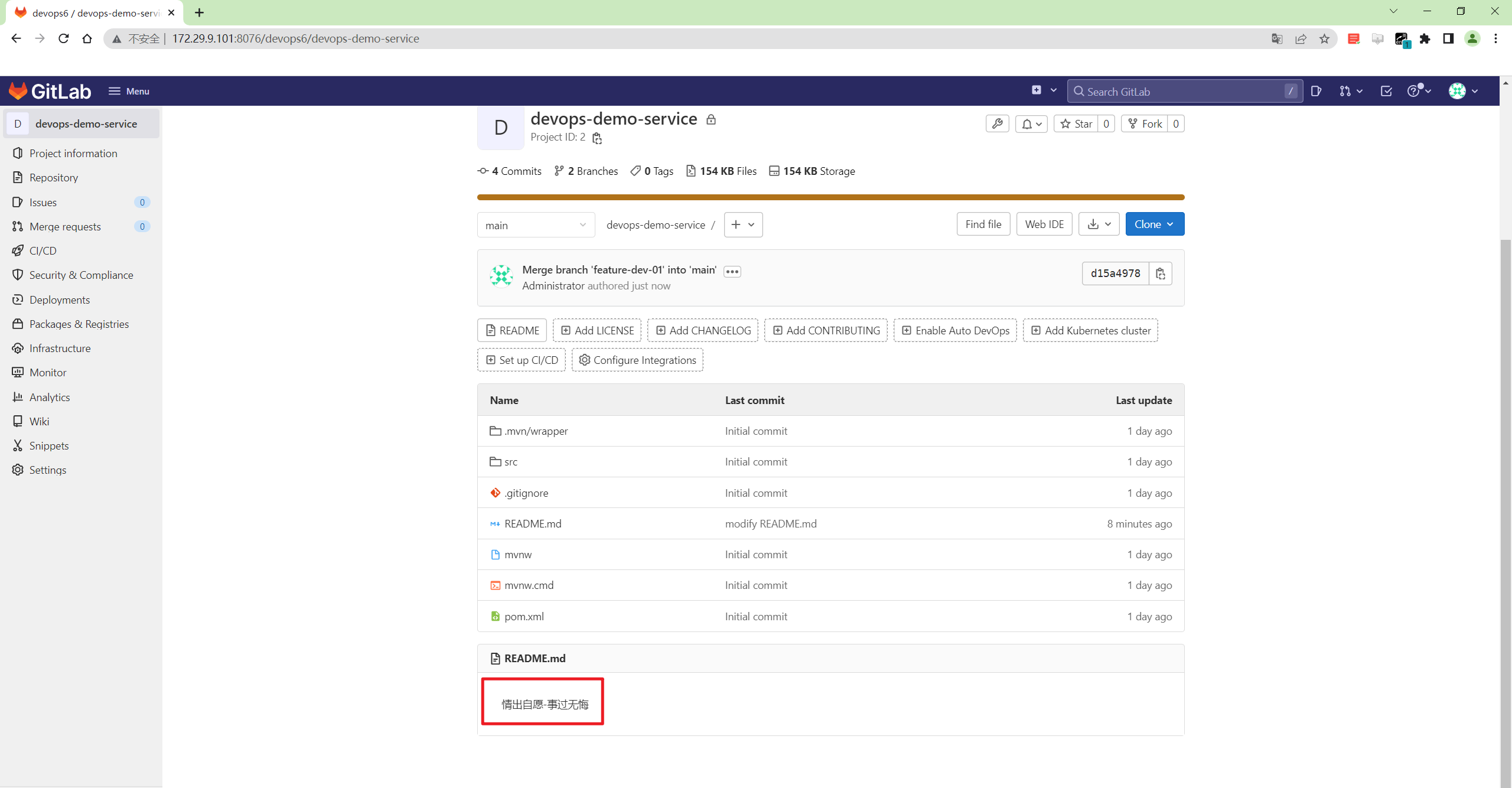Click the repository languages color bar

[x=830, y=197]
